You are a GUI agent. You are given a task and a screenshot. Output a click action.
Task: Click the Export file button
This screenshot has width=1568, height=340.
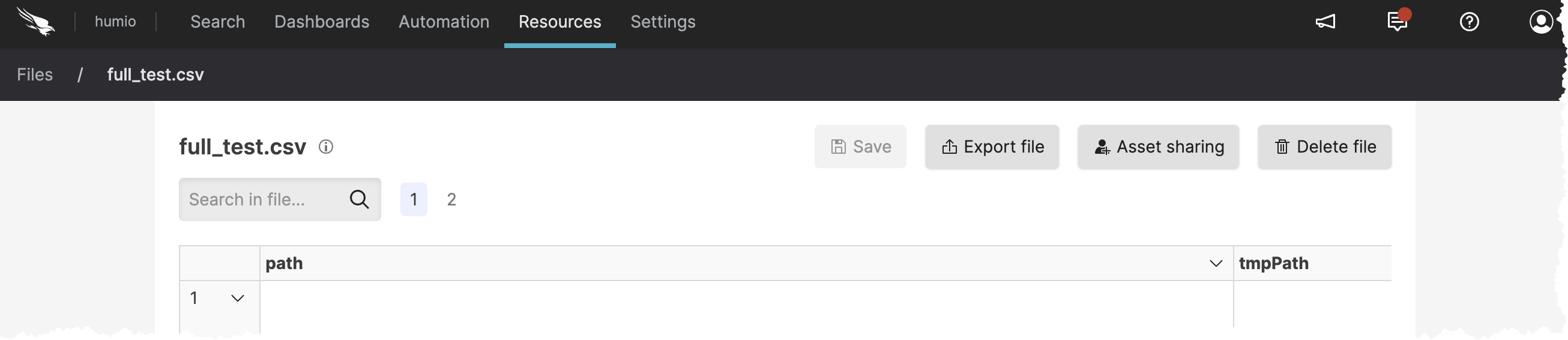(992, 147)
